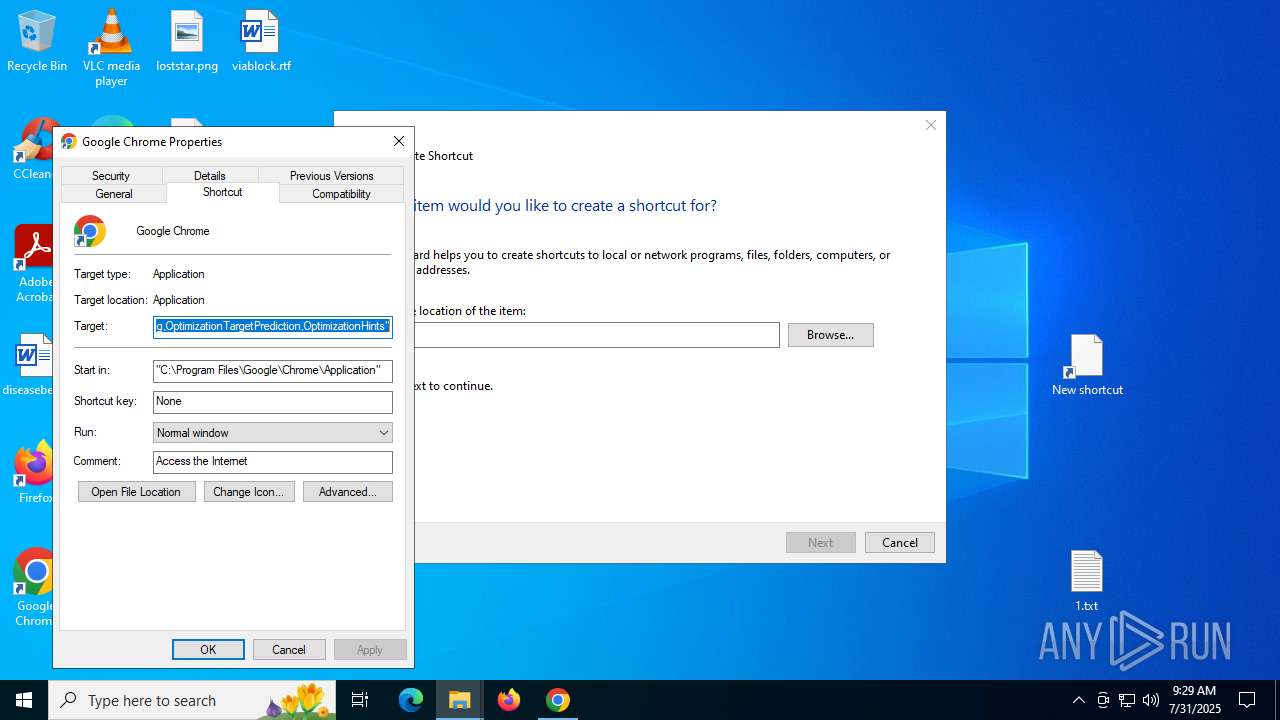Image resolution: width=1280 pixels, height=720 pixels.
Task: Open the network status tray icon
Action: click(x=1127, y=700)
